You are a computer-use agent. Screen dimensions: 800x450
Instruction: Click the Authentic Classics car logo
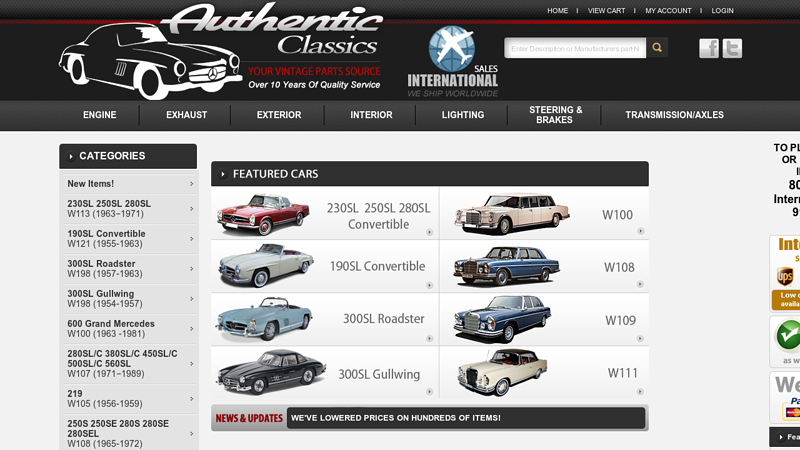(149, 61)
